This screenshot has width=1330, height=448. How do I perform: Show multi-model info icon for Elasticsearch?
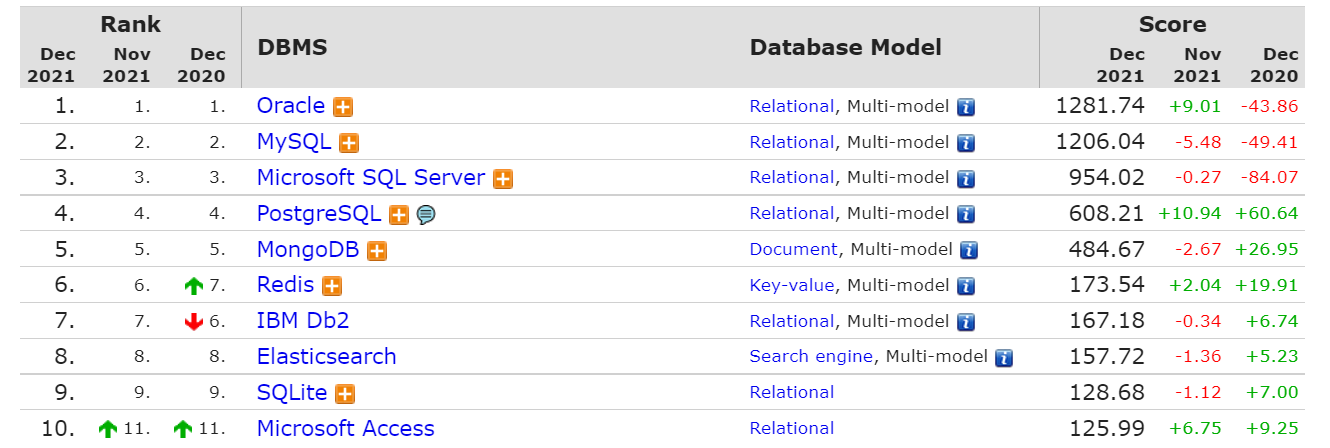(x=1004, y=357)
